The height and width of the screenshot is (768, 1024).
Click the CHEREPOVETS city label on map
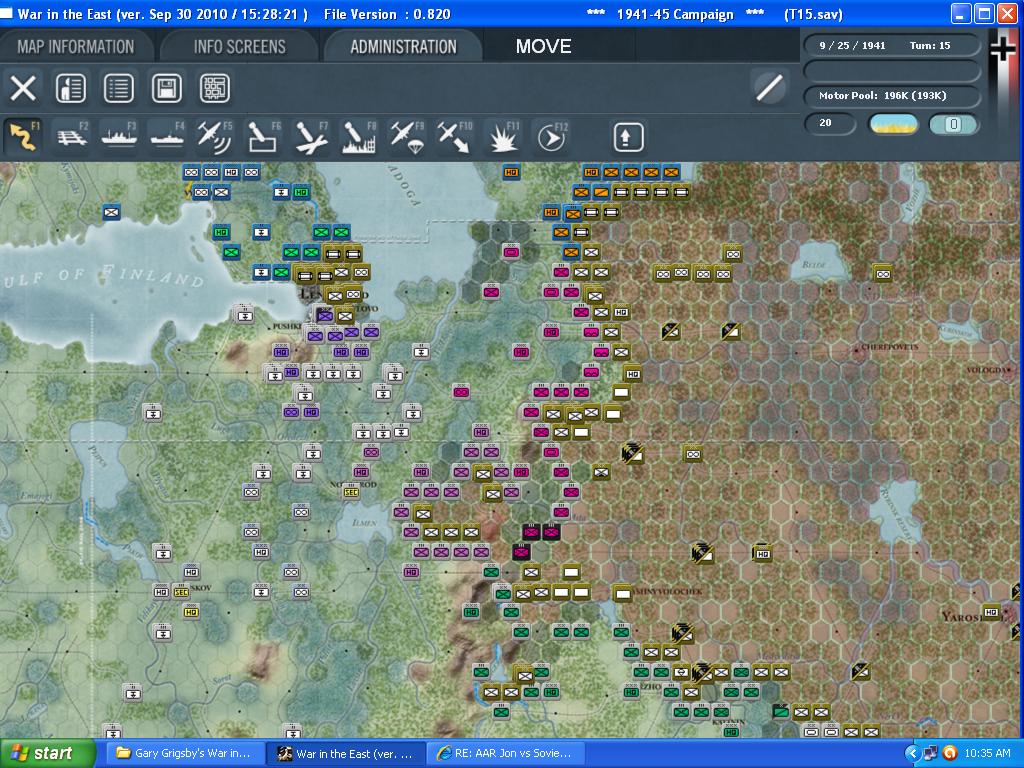coord(889,347)
